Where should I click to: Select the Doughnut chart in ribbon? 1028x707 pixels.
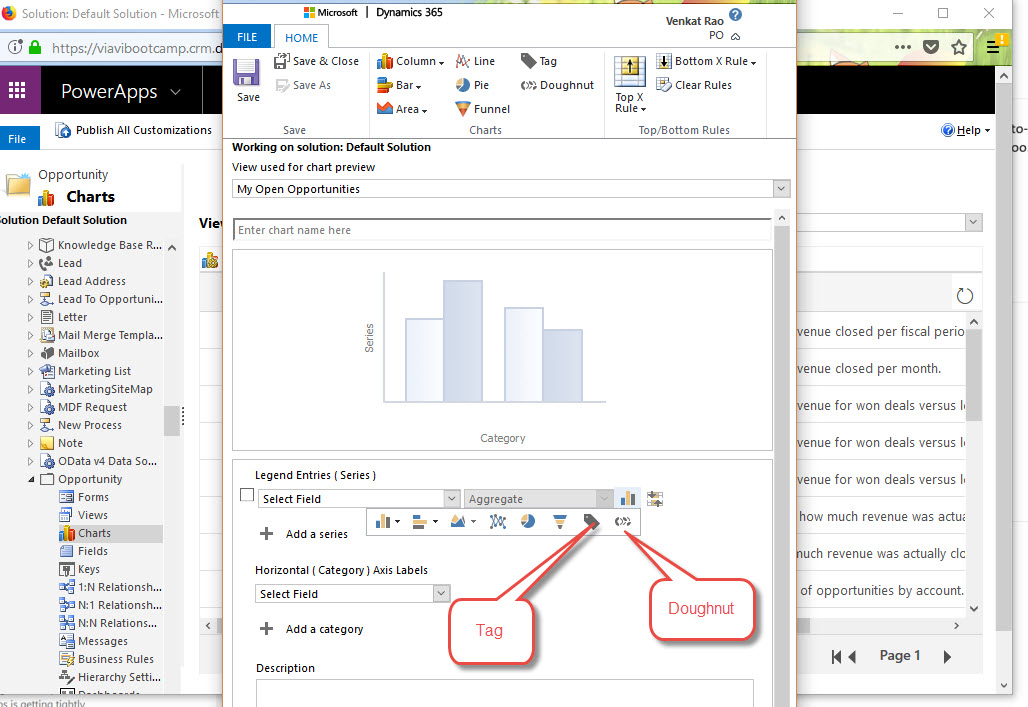(557, 85)
